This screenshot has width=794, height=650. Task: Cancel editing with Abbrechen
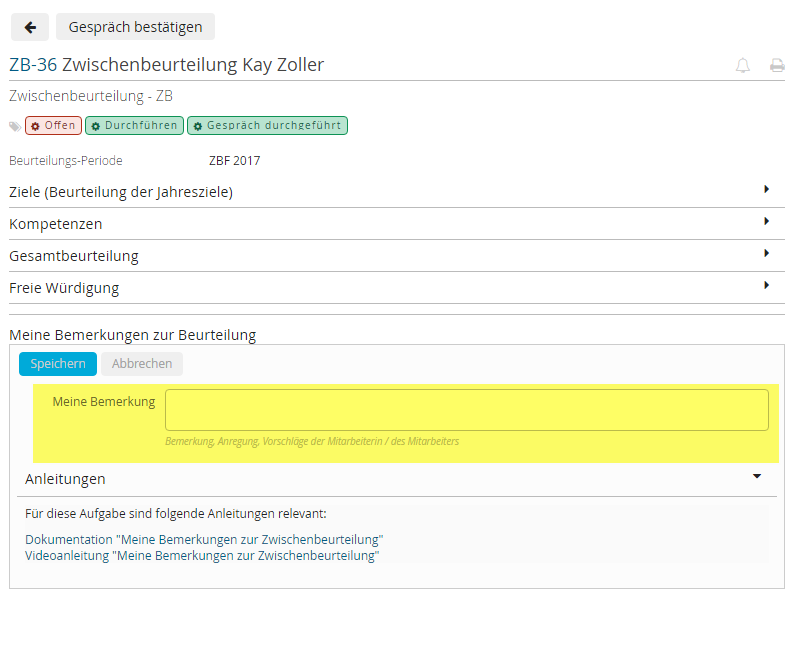142,364
